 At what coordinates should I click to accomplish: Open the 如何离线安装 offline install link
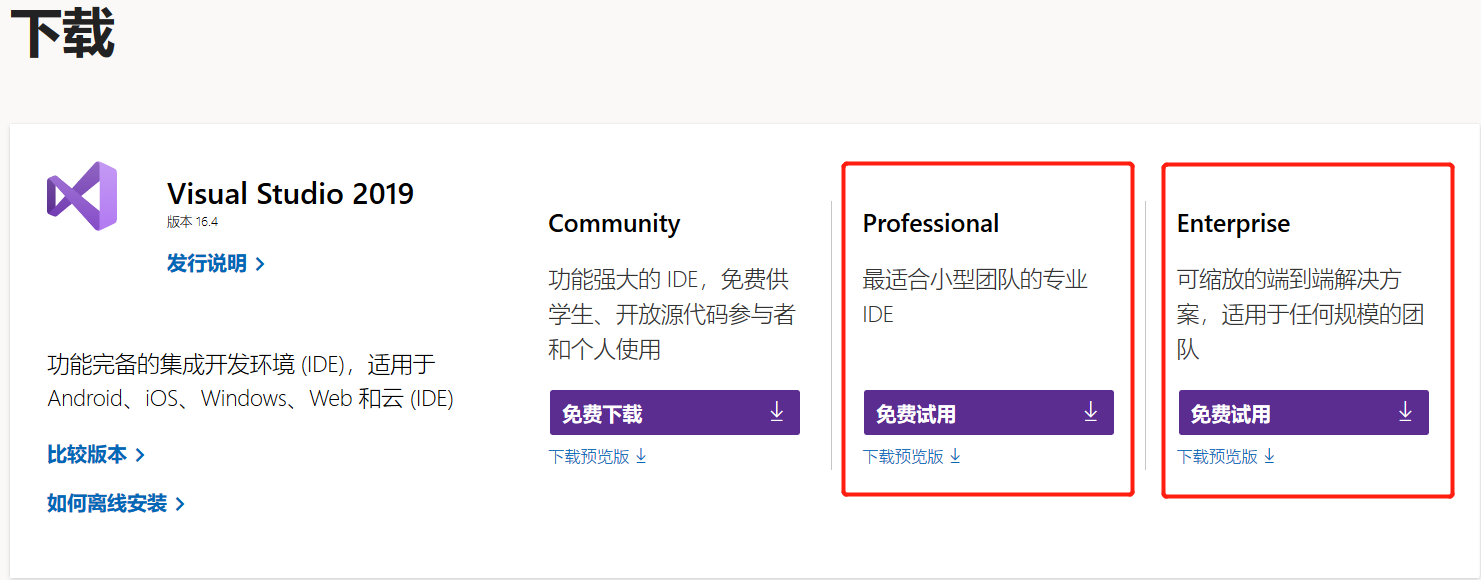click(116, 503)
